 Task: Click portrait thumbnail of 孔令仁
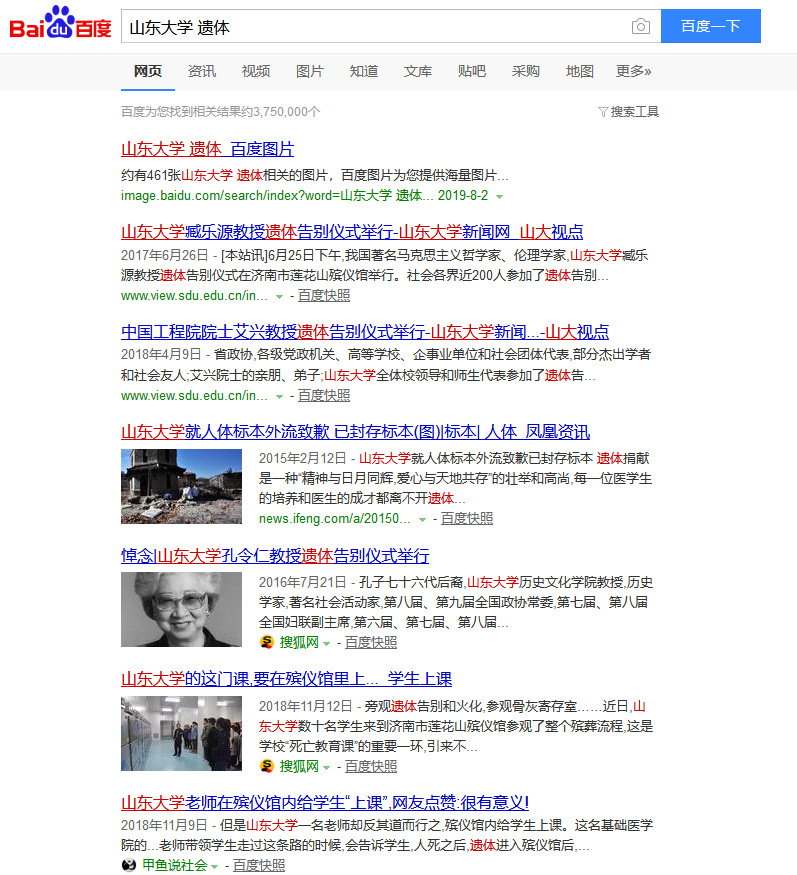point(181,609)
